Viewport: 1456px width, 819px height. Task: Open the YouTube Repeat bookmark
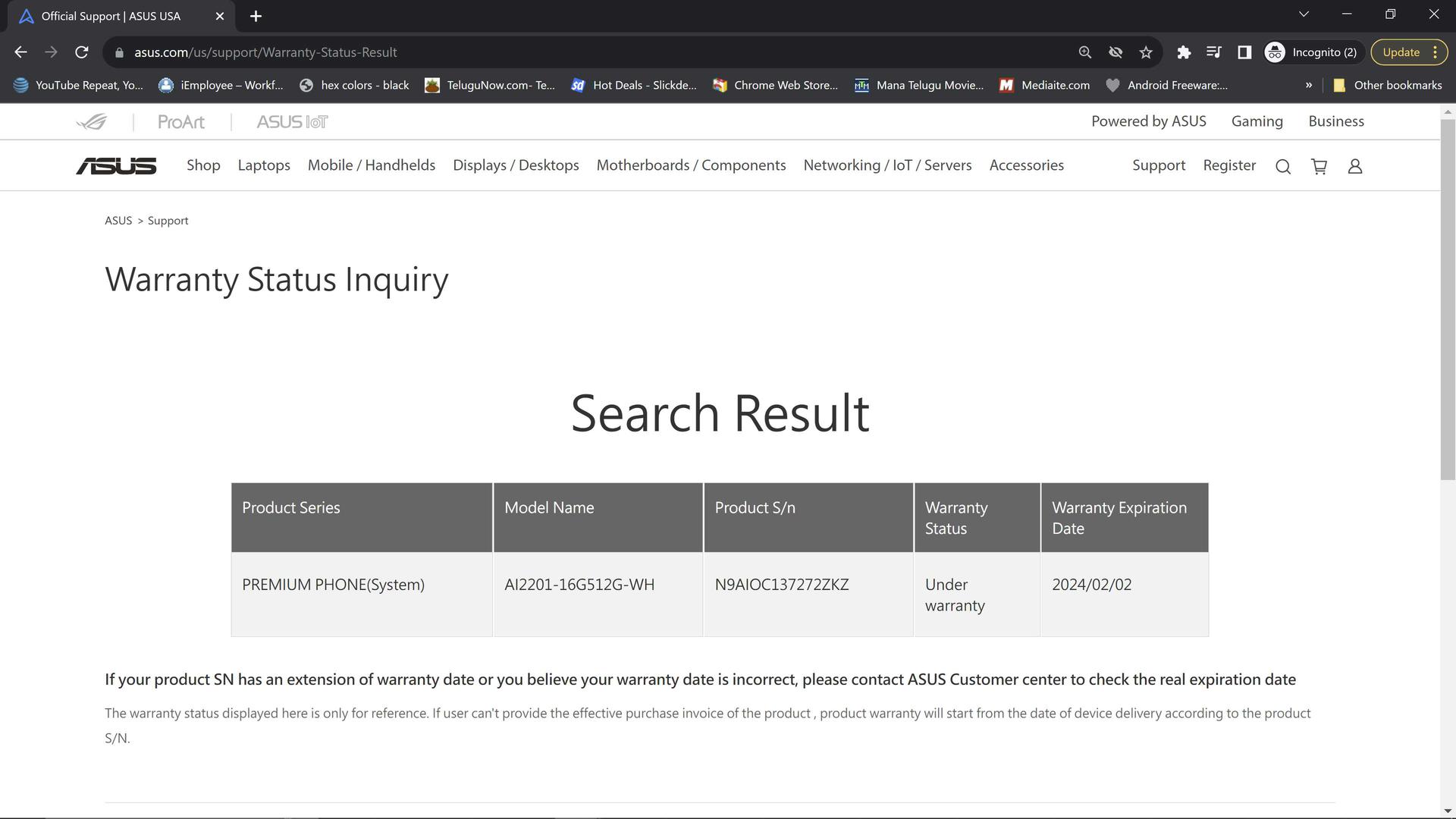tap(78, 85)
